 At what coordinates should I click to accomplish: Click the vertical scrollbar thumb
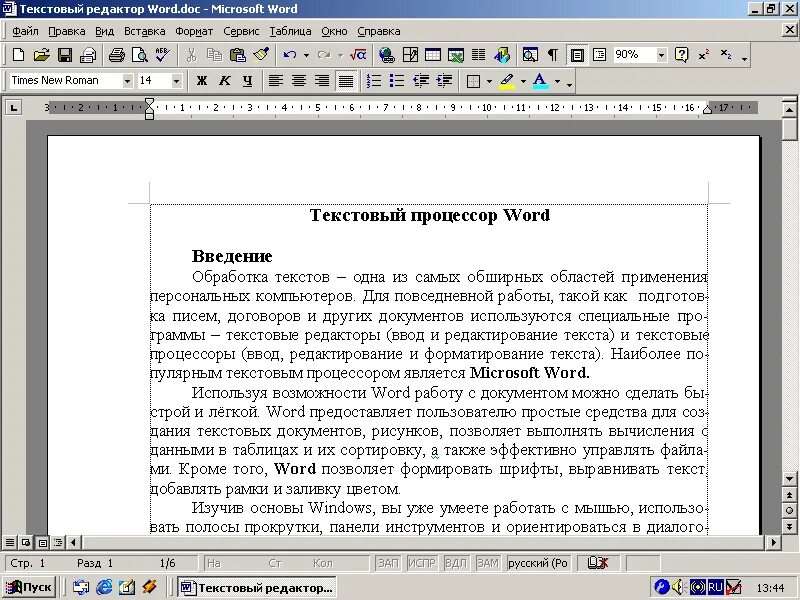(x=789, y=128)
